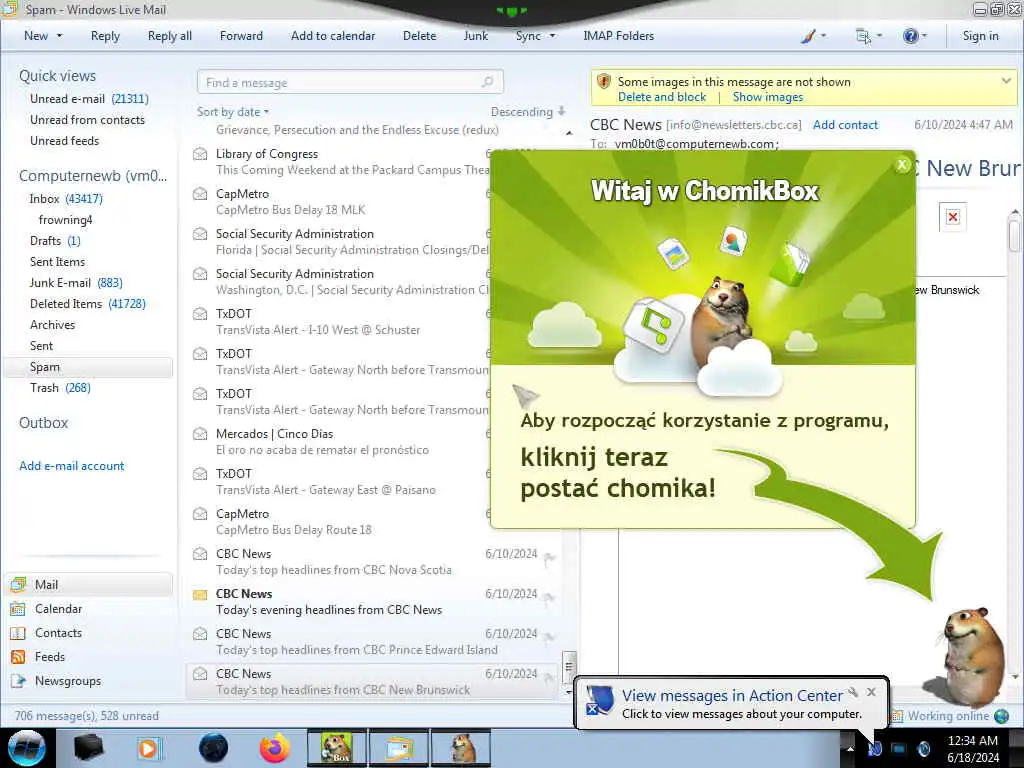Click Add to calendar

click(333, 36)
